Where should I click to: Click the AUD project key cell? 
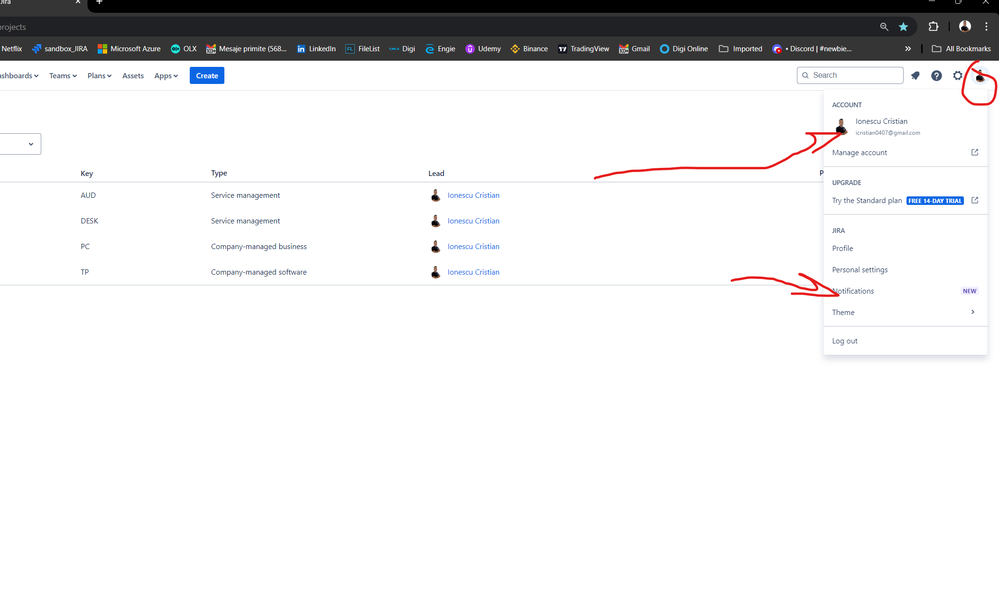88,196
